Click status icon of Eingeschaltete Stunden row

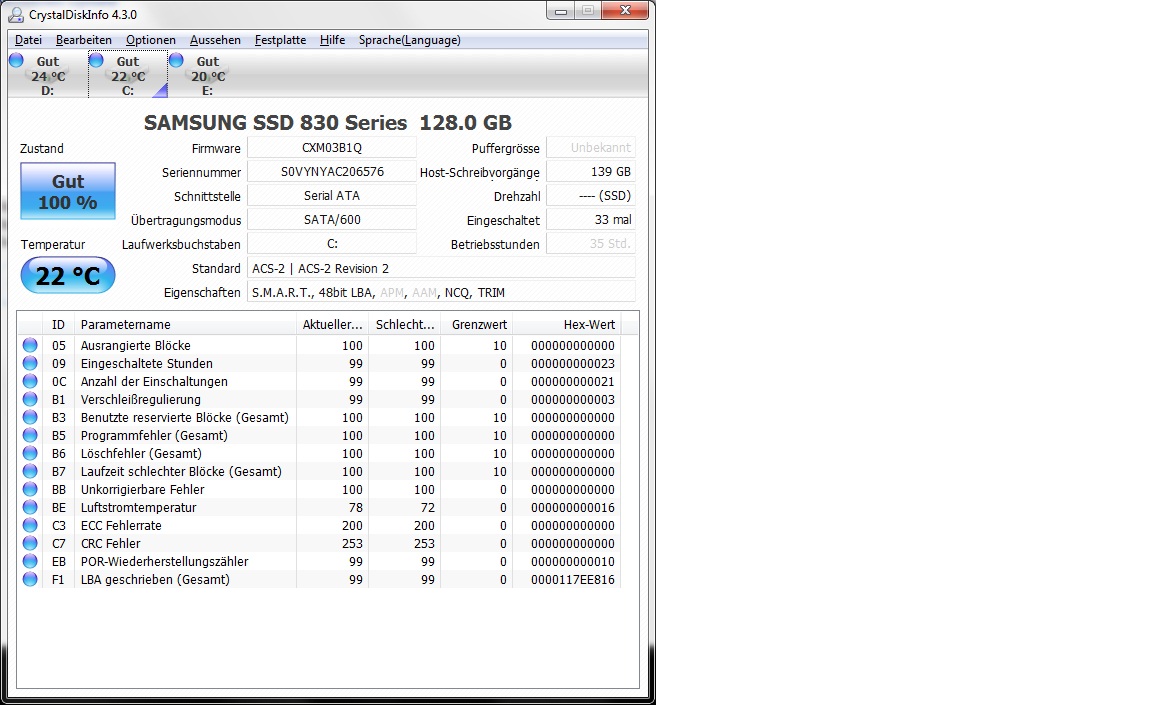coord(30,363)
